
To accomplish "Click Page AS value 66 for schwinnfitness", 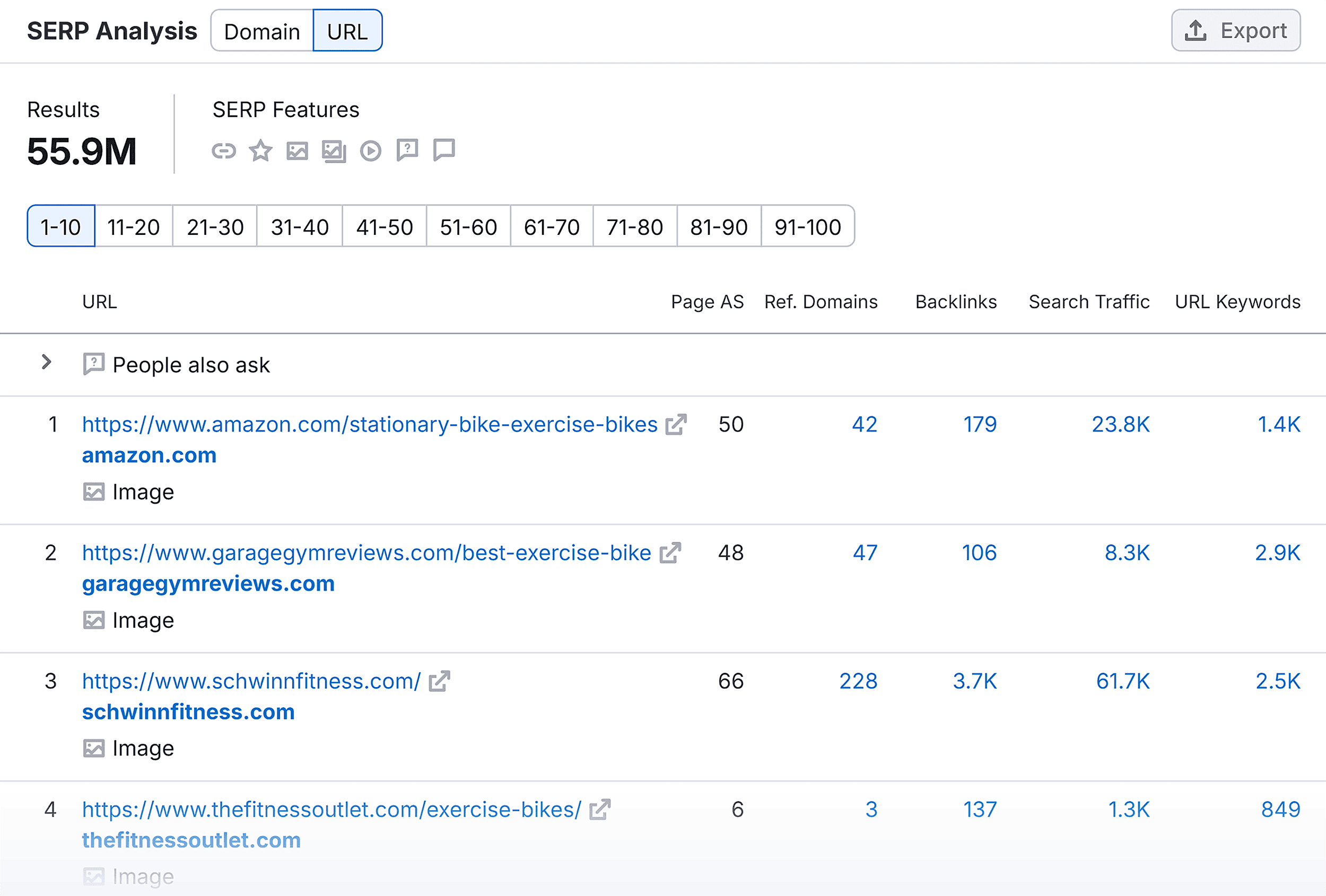I will tap(730, 681).
